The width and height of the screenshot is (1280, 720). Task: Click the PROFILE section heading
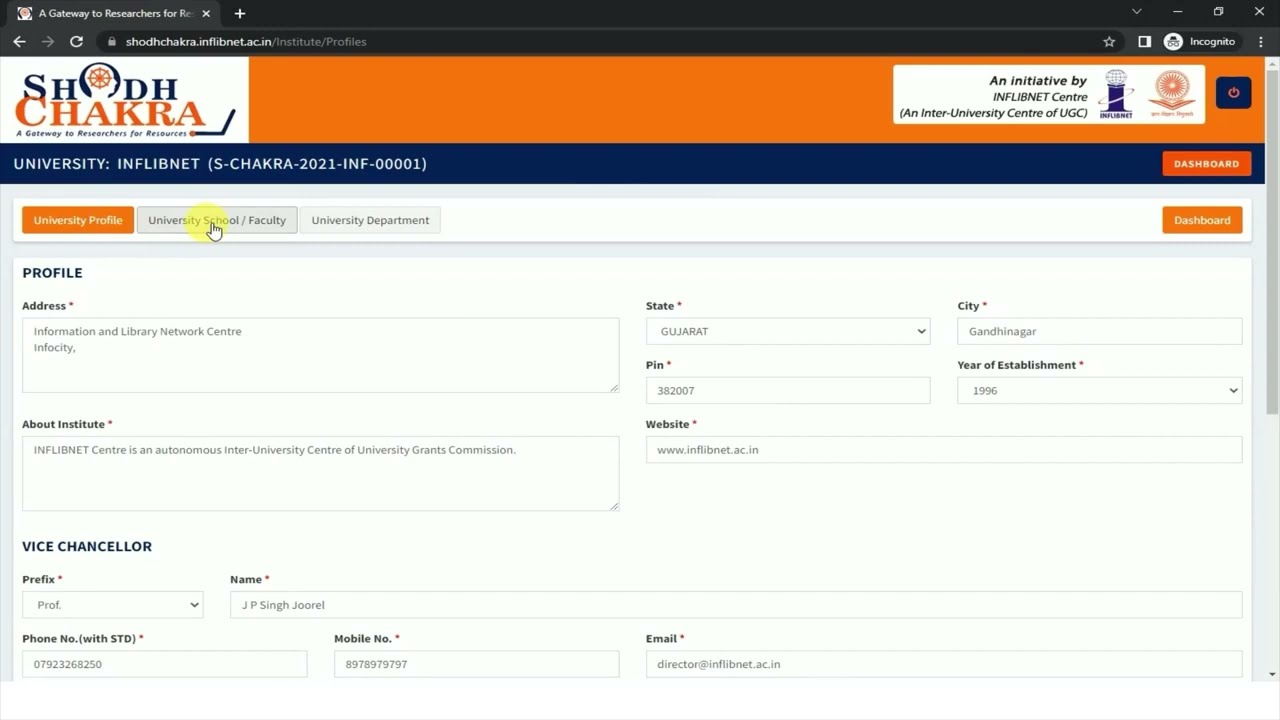(52, 273)
